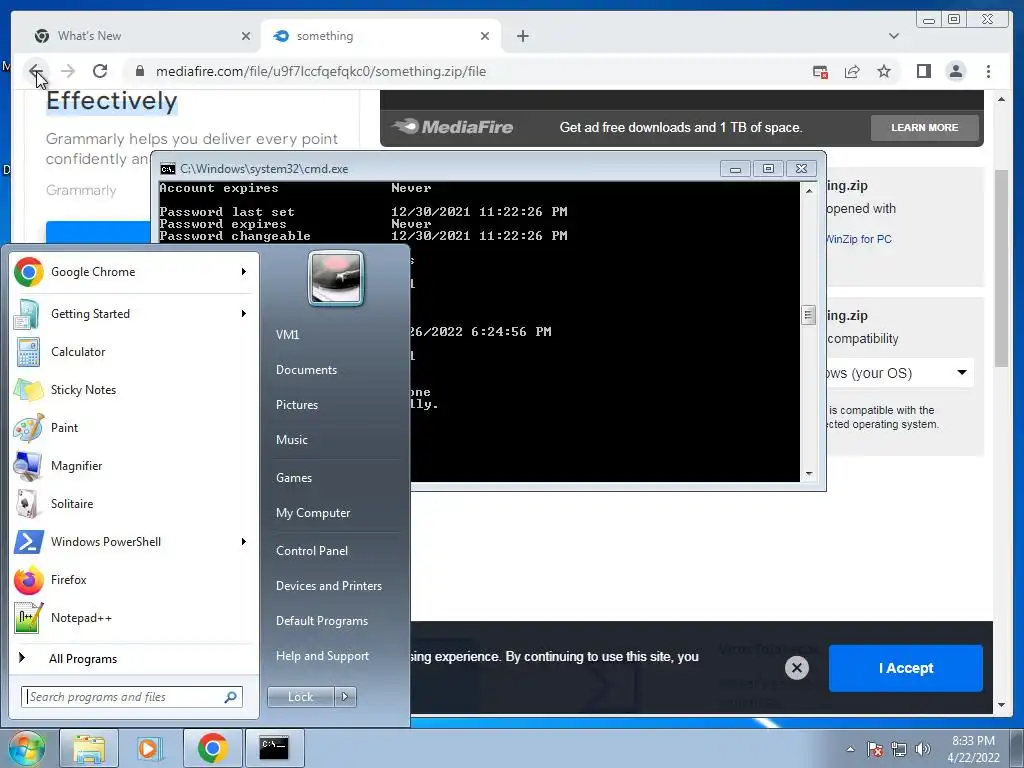Dismiss cookie banner with X button
1024x768 pixels.
(x=796, y=668)
